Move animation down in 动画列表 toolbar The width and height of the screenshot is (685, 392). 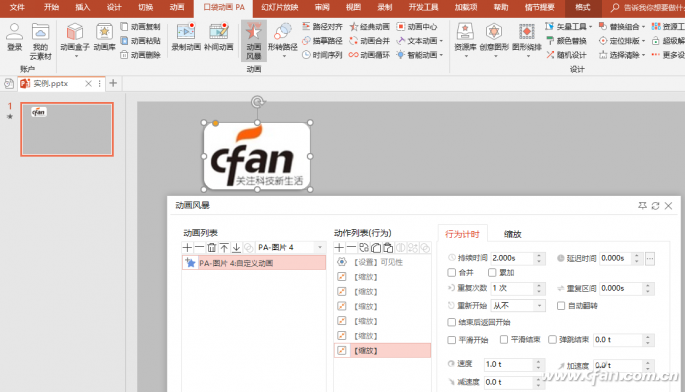pos(236,248)
